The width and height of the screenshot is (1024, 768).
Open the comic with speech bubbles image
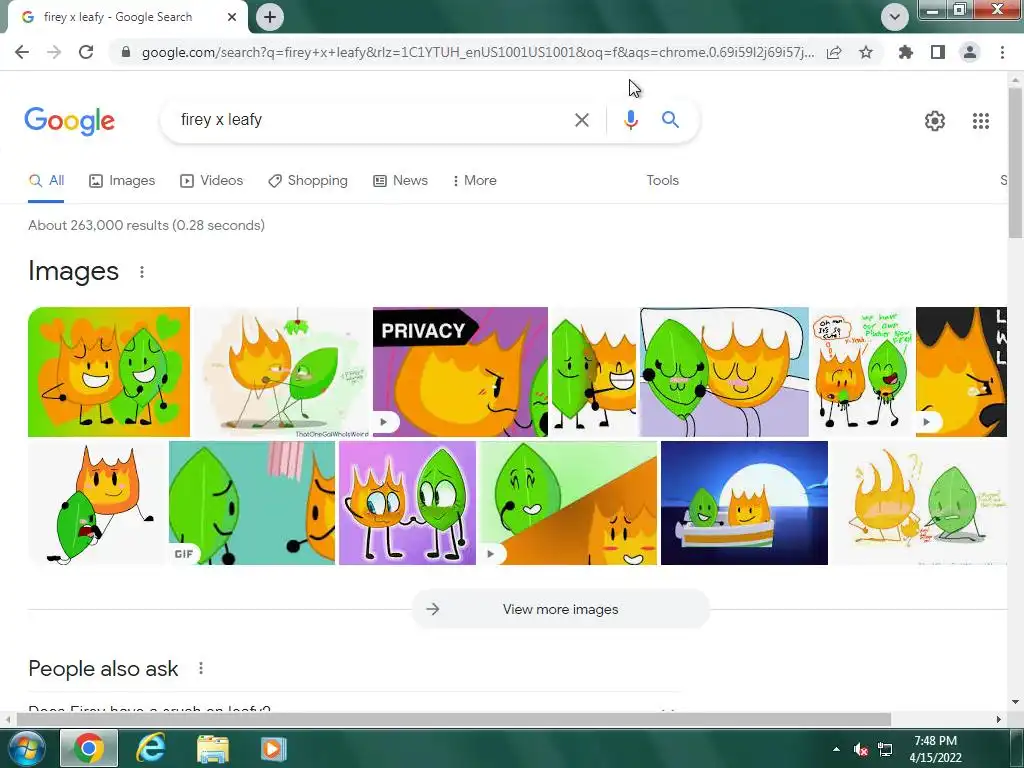point(862,372)
